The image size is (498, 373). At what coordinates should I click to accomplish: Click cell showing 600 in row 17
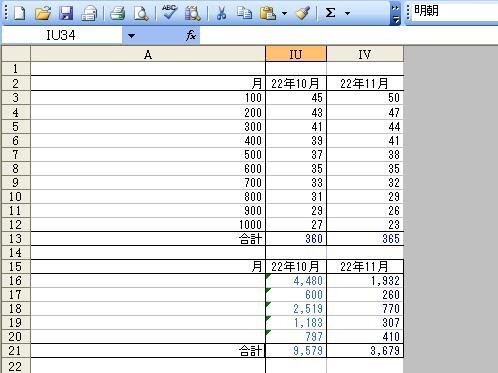(x=296, y=295)
